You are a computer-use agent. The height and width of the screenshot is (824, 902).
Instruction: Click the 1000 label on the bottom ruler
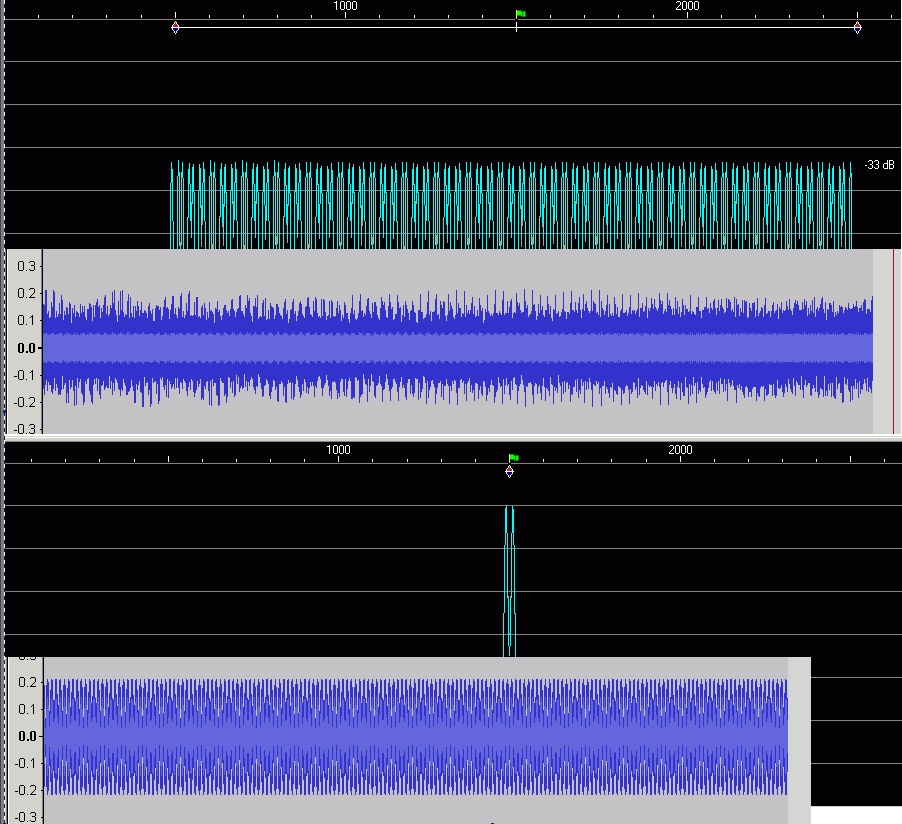[338, 450]
